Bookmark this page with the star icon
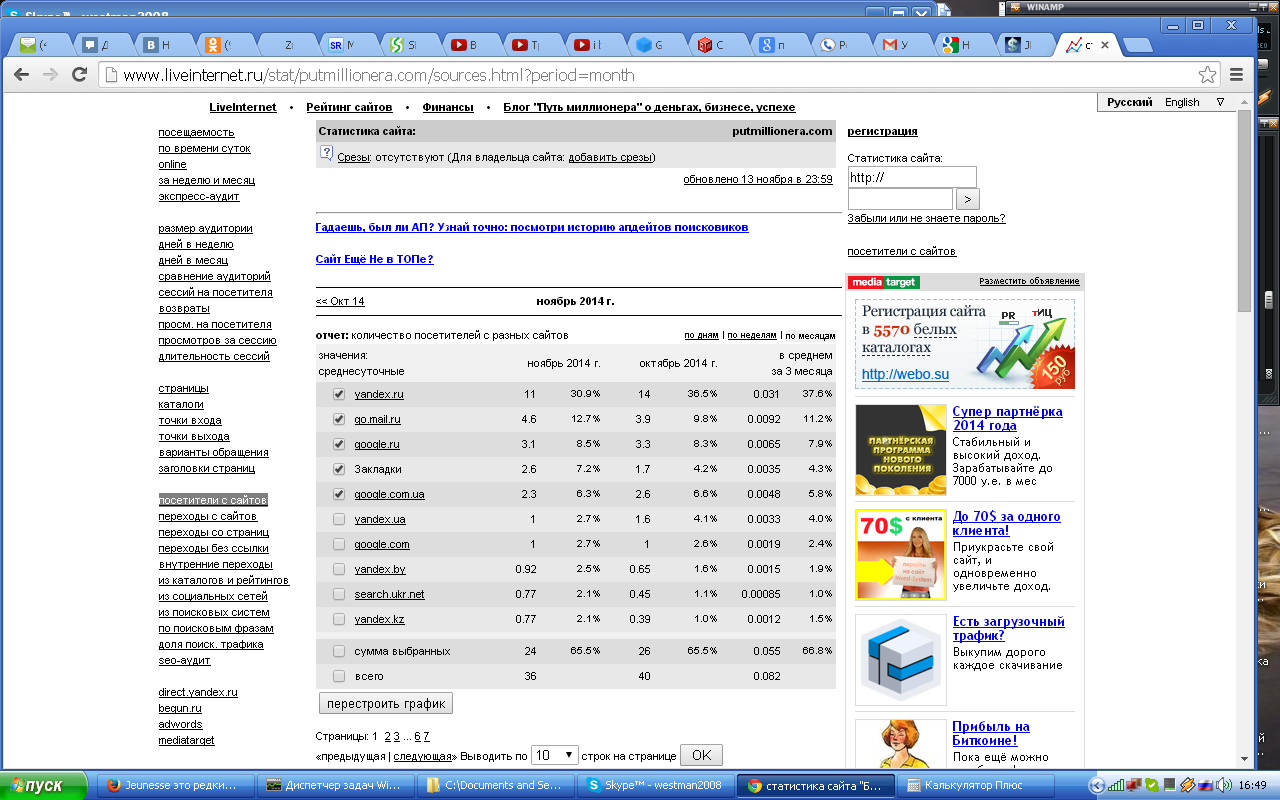The width and height of the screenshot is (1280, 800). [1208, 74]
